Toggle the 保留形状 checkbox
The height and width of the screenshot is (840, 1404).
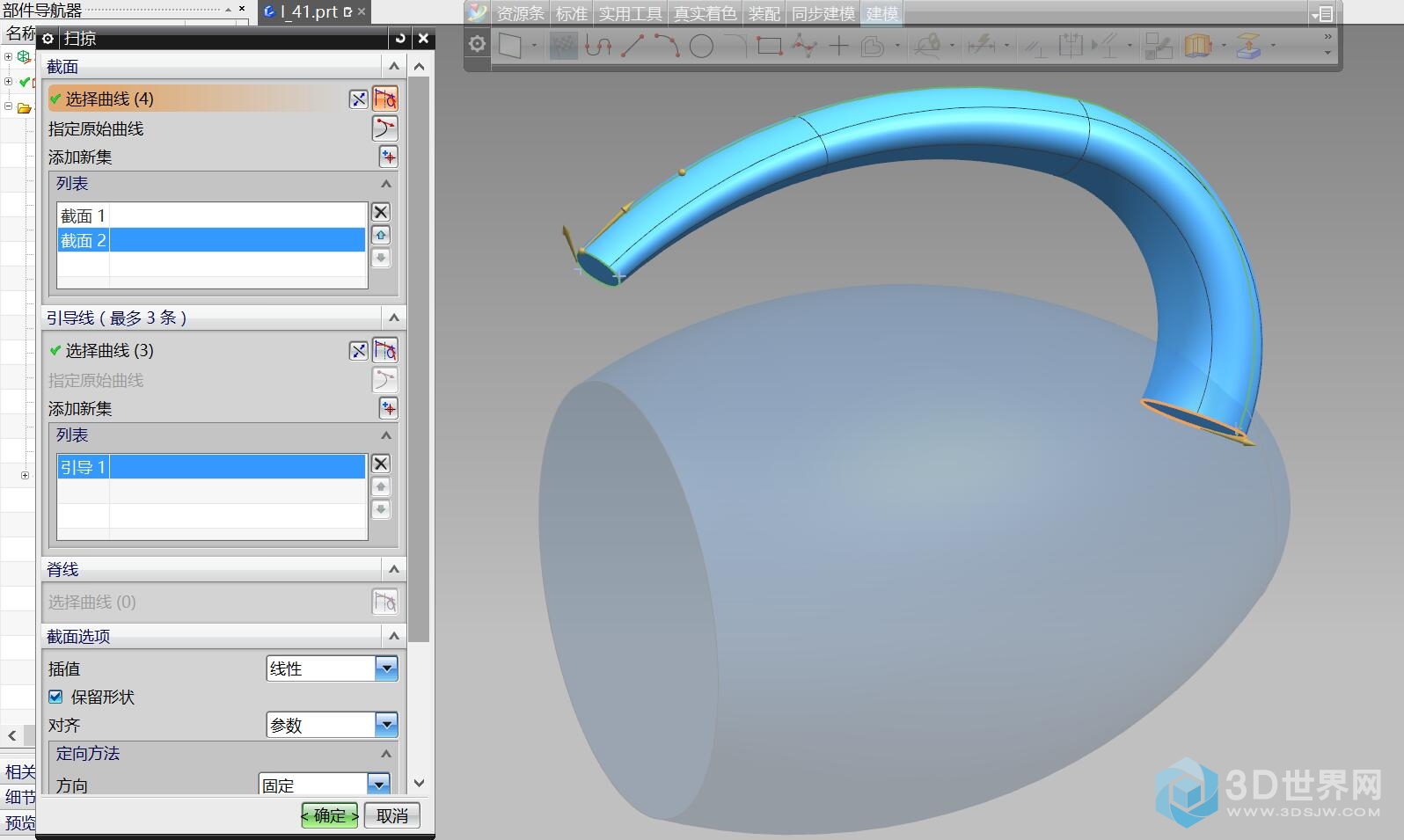click(x=56, y=698)
